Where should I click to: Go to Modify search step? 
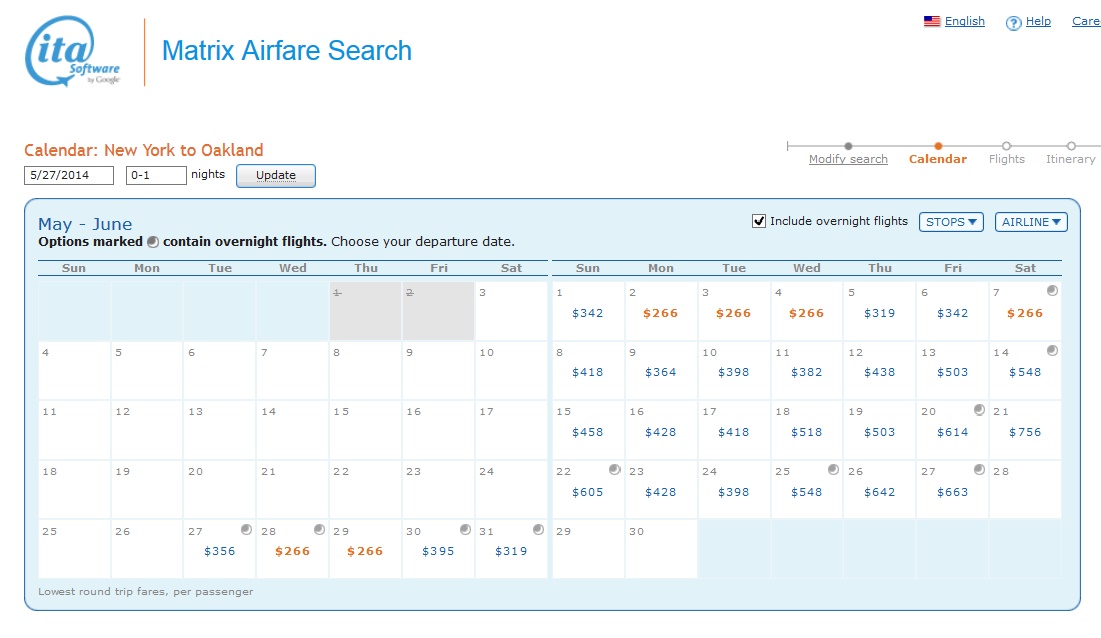pyautogui.click(x=848, y=159)
